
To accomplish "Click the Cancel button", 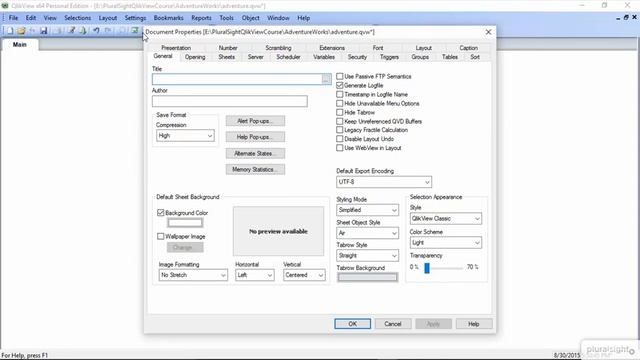I will pos(393,324).
